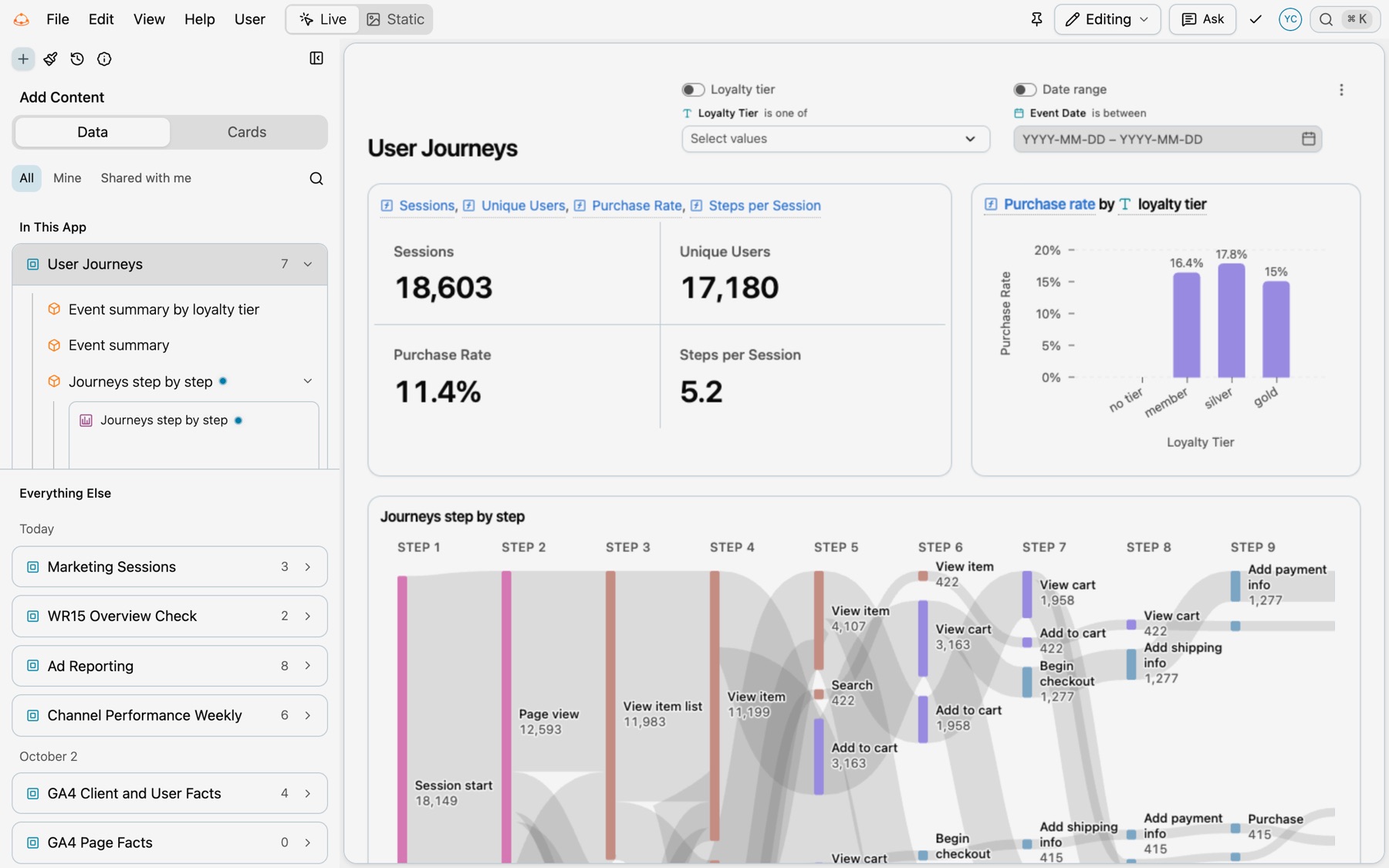Screen dimensions: 1389x868
Task: Open Channel Performance Weekly app row
Action: [x=170, y=716]
